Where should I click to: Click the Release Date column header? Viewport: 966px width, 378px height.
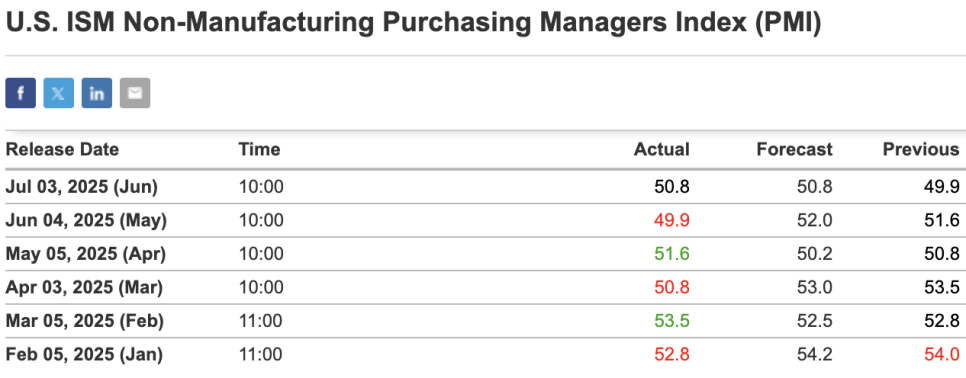[62, 149]
